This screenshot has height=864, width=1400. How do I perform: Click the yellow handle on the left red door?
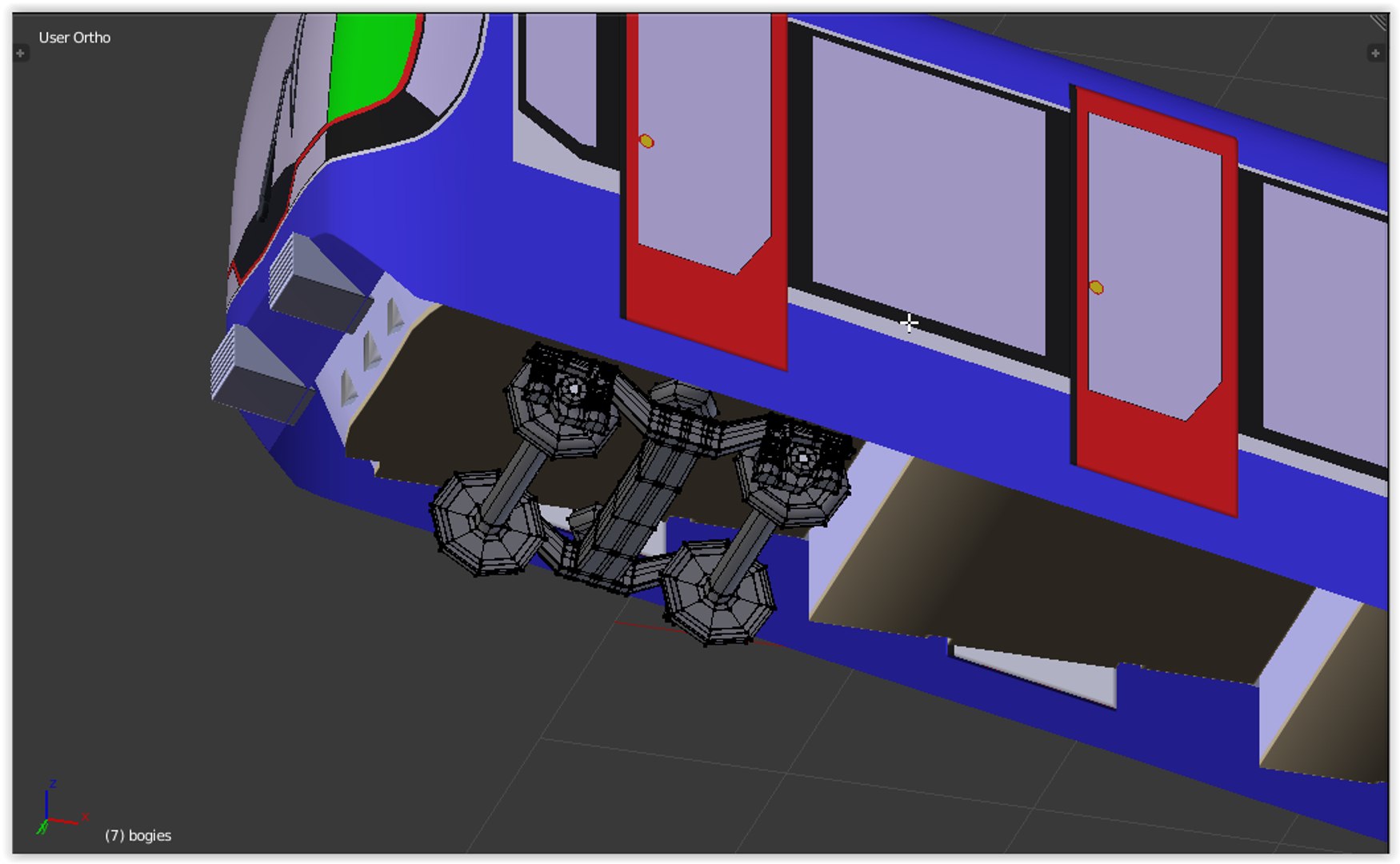pos(646,142)
